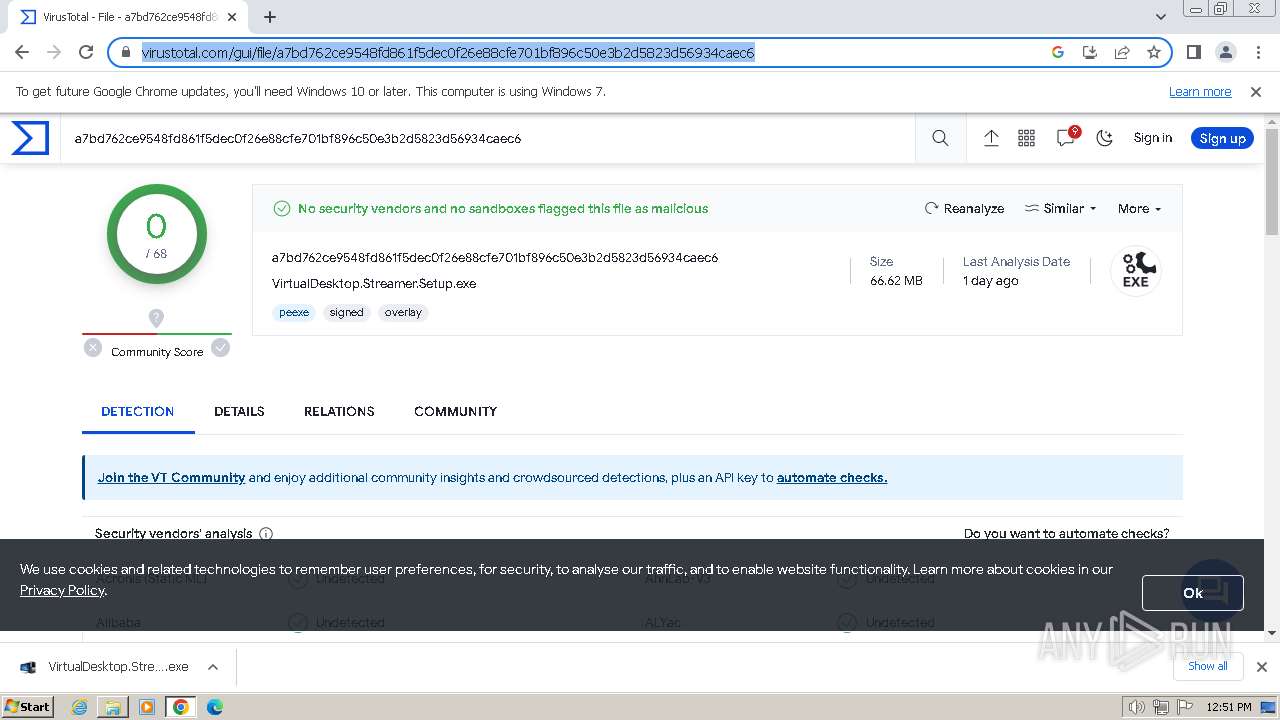The image size is (1280, 720).
Task: Click the search magnifier icon
Action: pos(940,138)
